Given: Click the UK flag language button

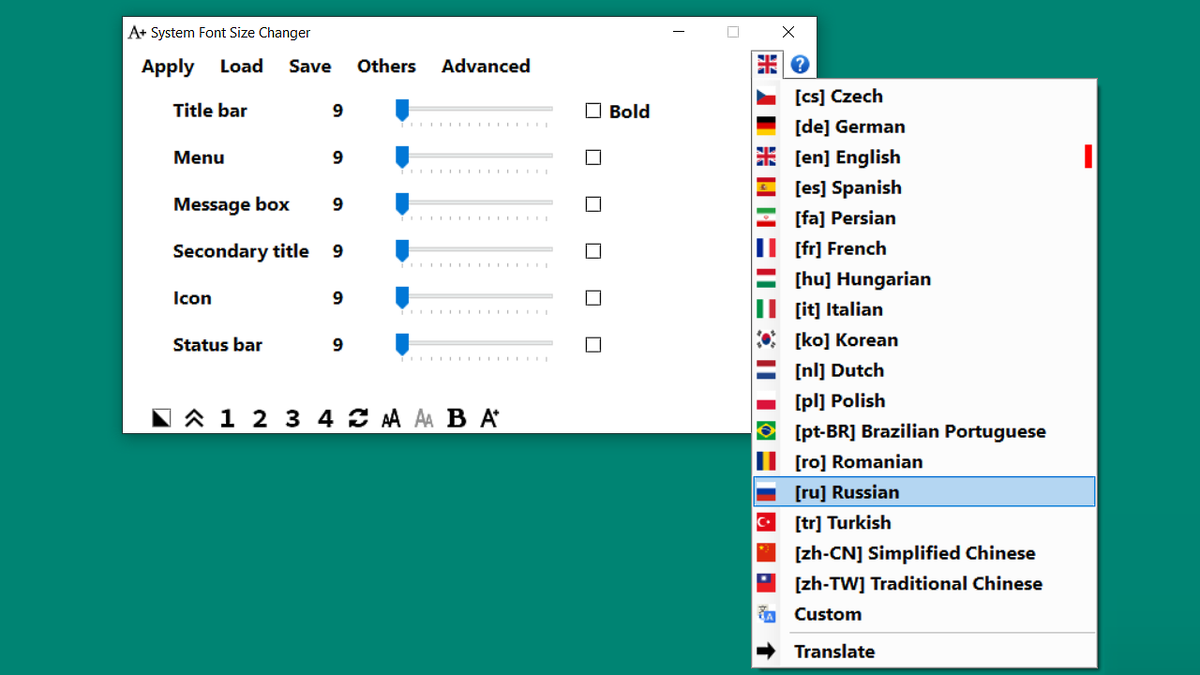Looking at the screenshot, I should click(x=767, y=65).
